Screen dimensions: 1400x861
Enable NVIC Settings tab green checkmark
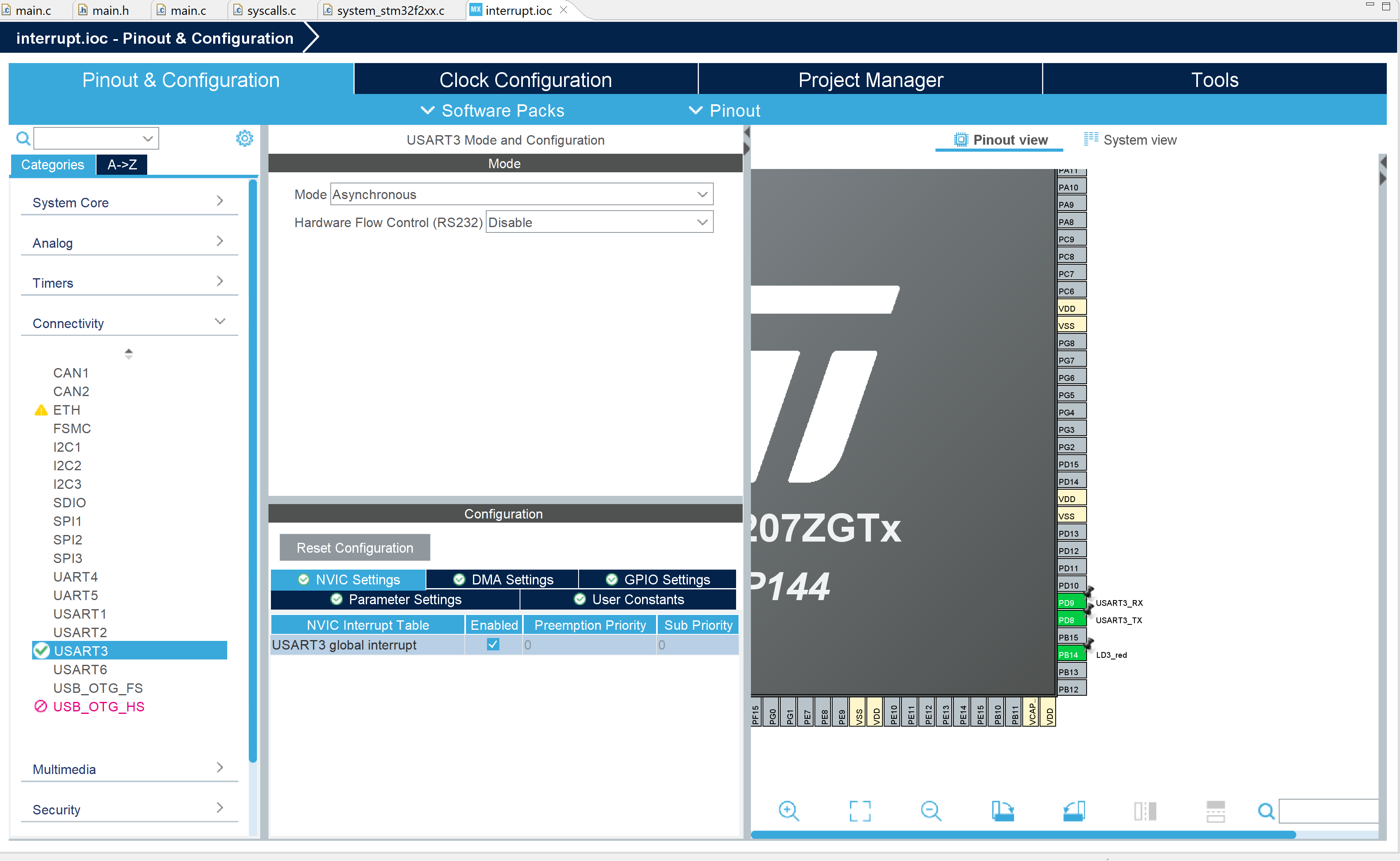point(305,579)
